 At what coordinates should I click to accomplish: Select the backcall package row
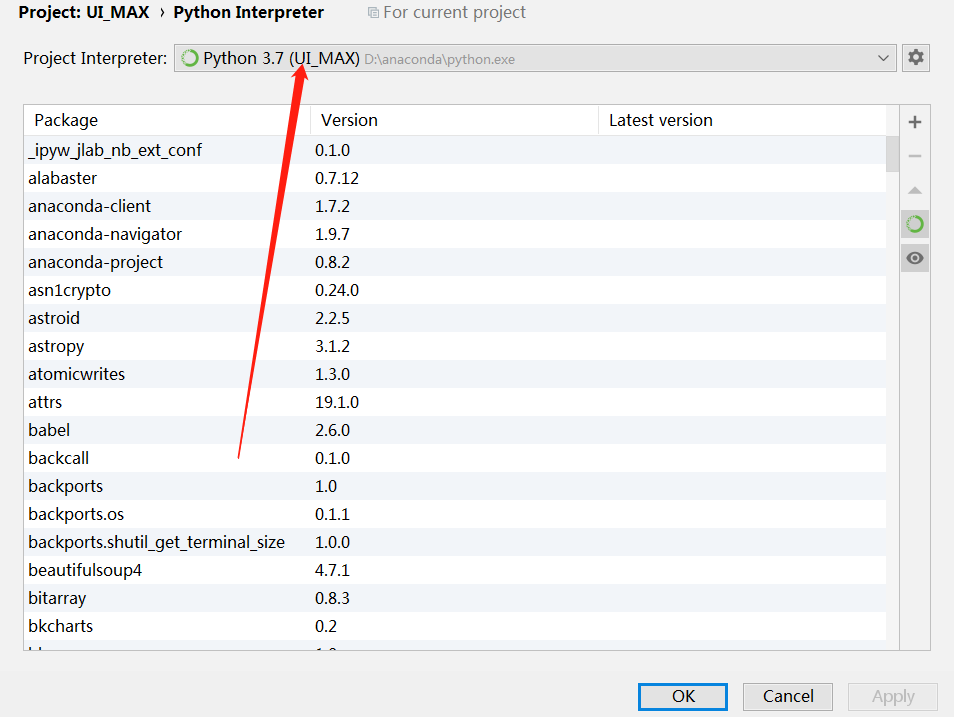coord(455,458)
